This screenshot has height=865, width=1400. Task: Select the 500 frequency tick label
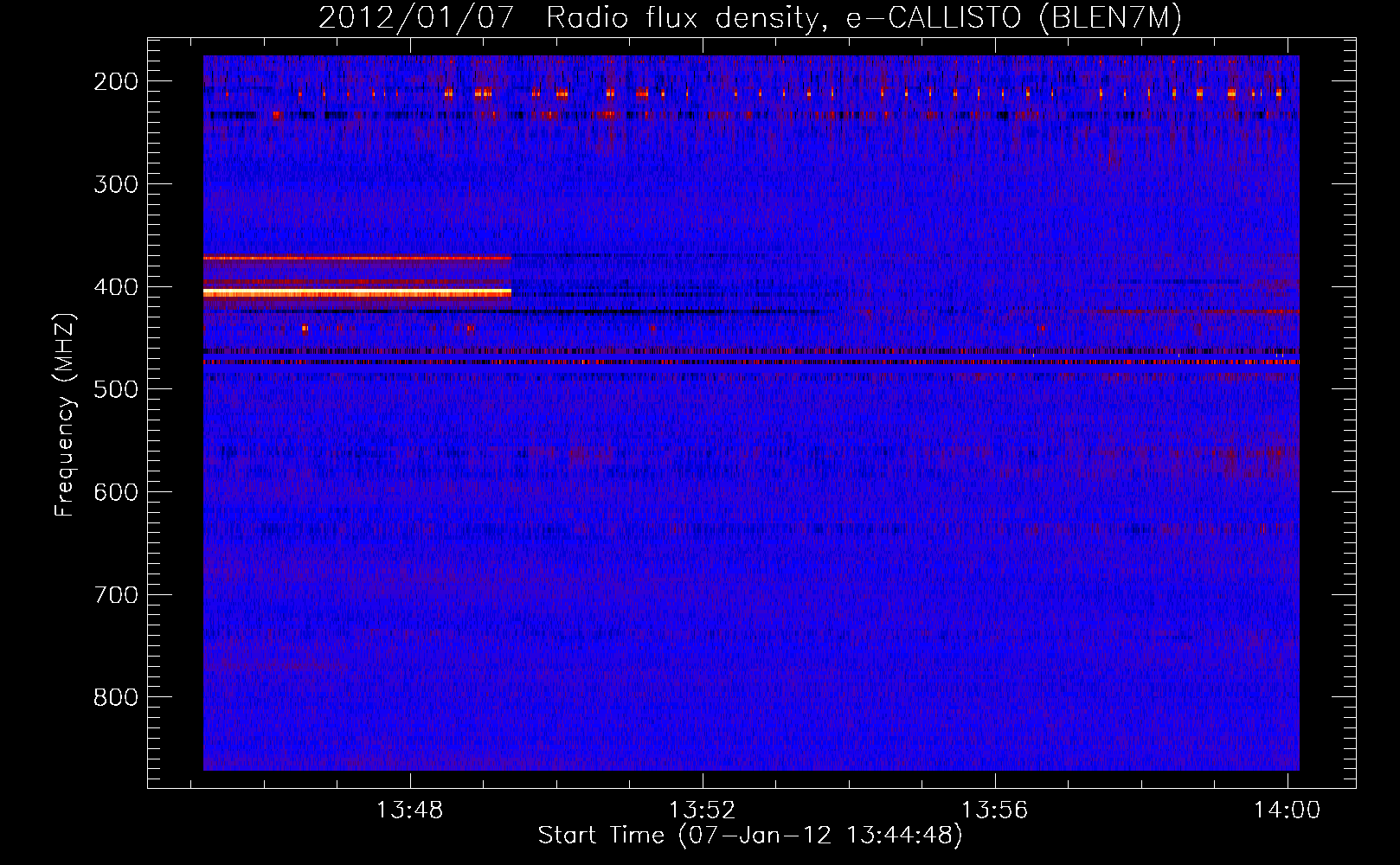tap(116, 389)
